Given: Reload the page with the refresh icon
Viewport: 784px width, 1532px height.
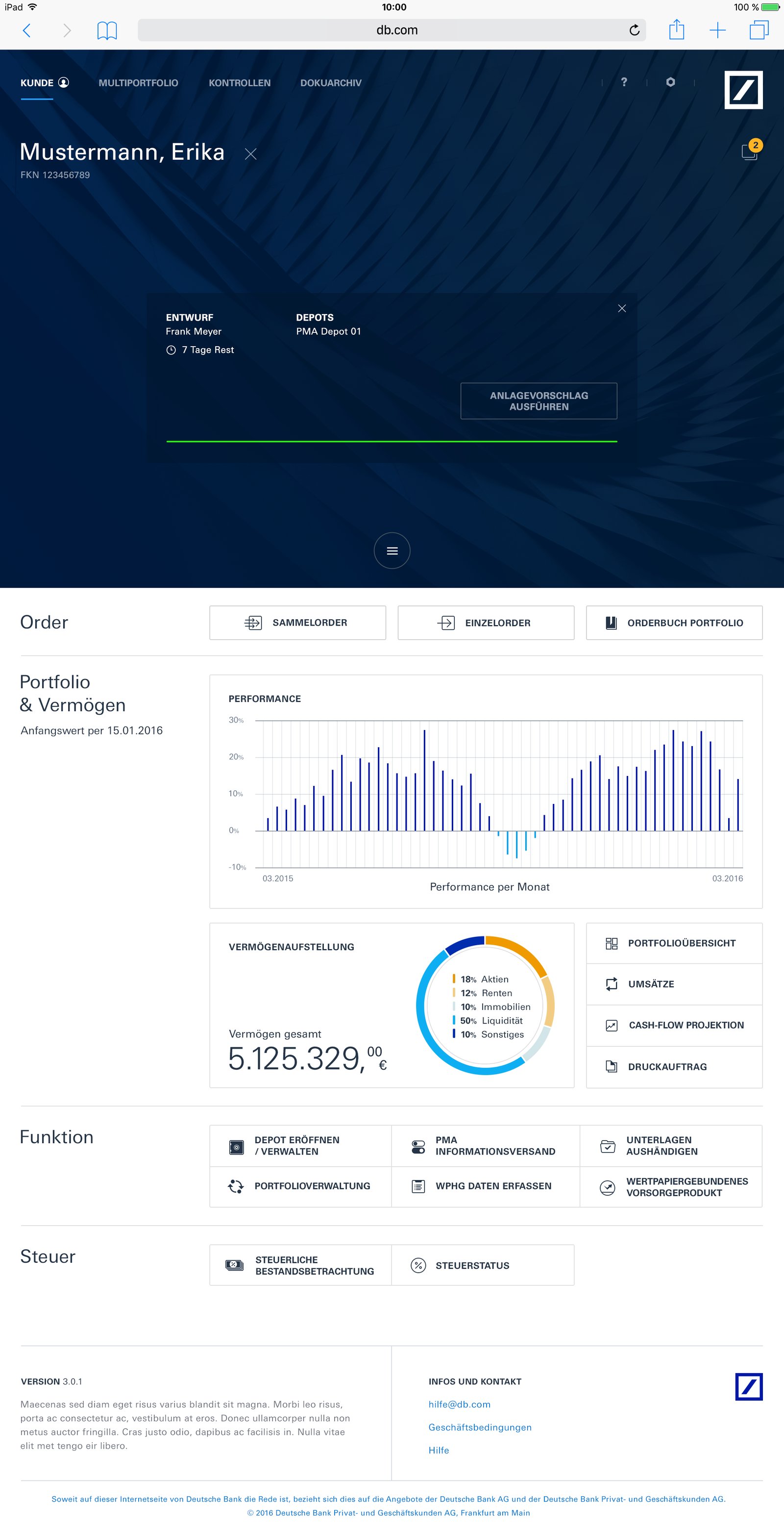Looking at the screenshot, I should coord(634,30).
